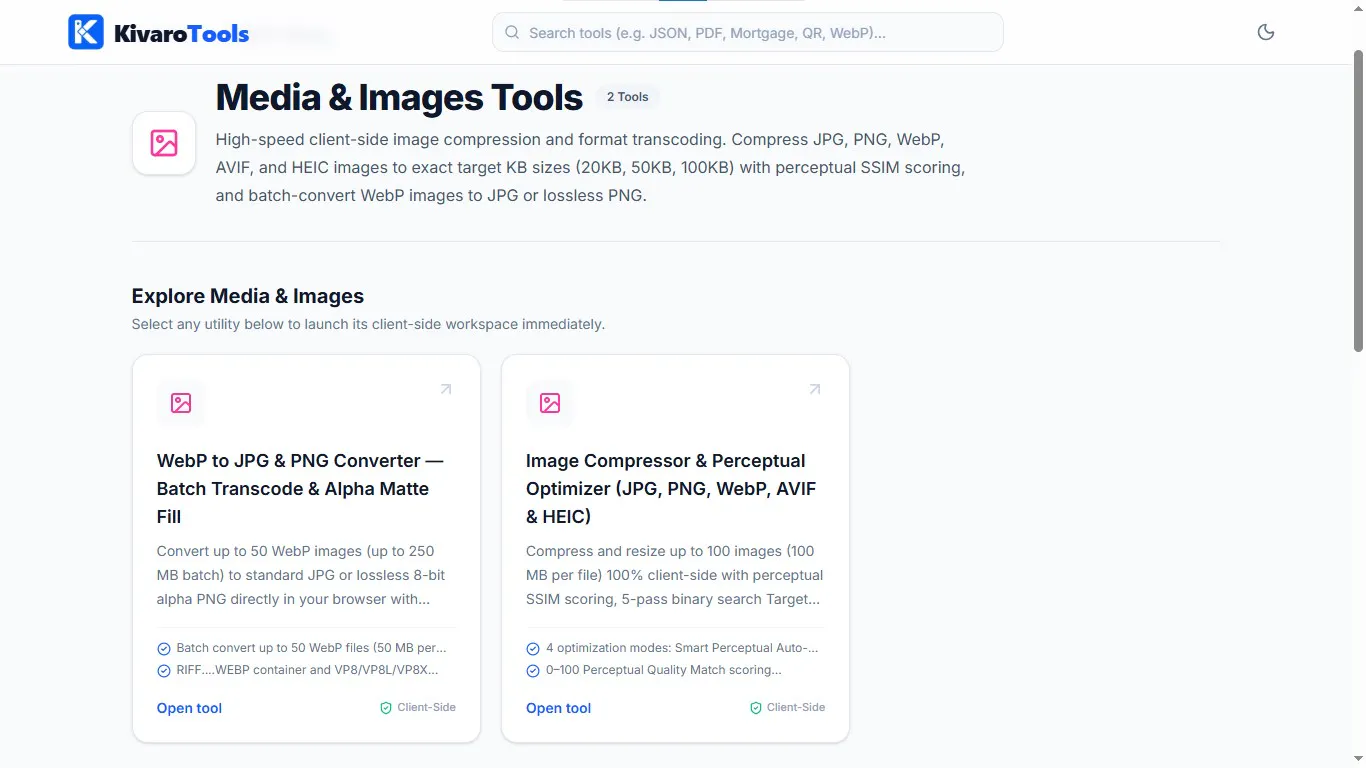1366x768 pixels.
Task: Open tool link for Image Compressor
Action: pyautogui.click(x=558, y=708)
